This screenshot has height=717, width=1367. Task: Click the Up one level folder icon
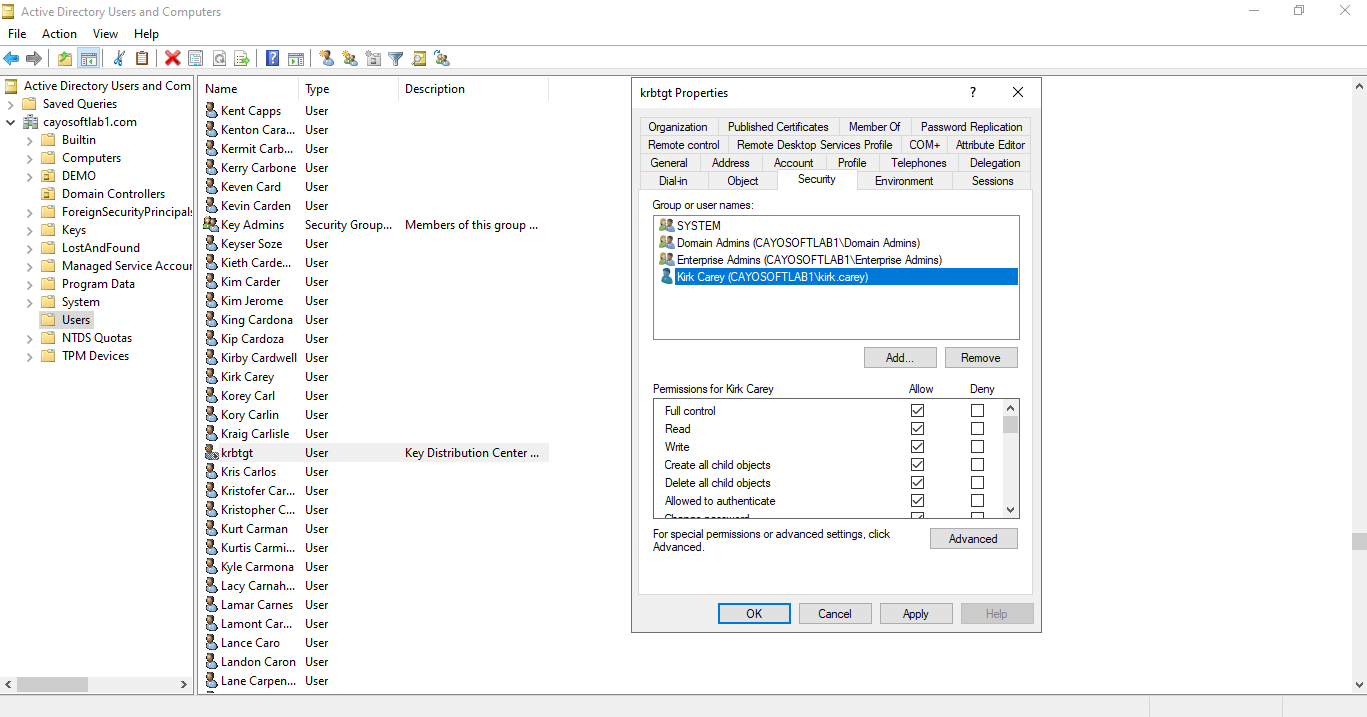65,59
